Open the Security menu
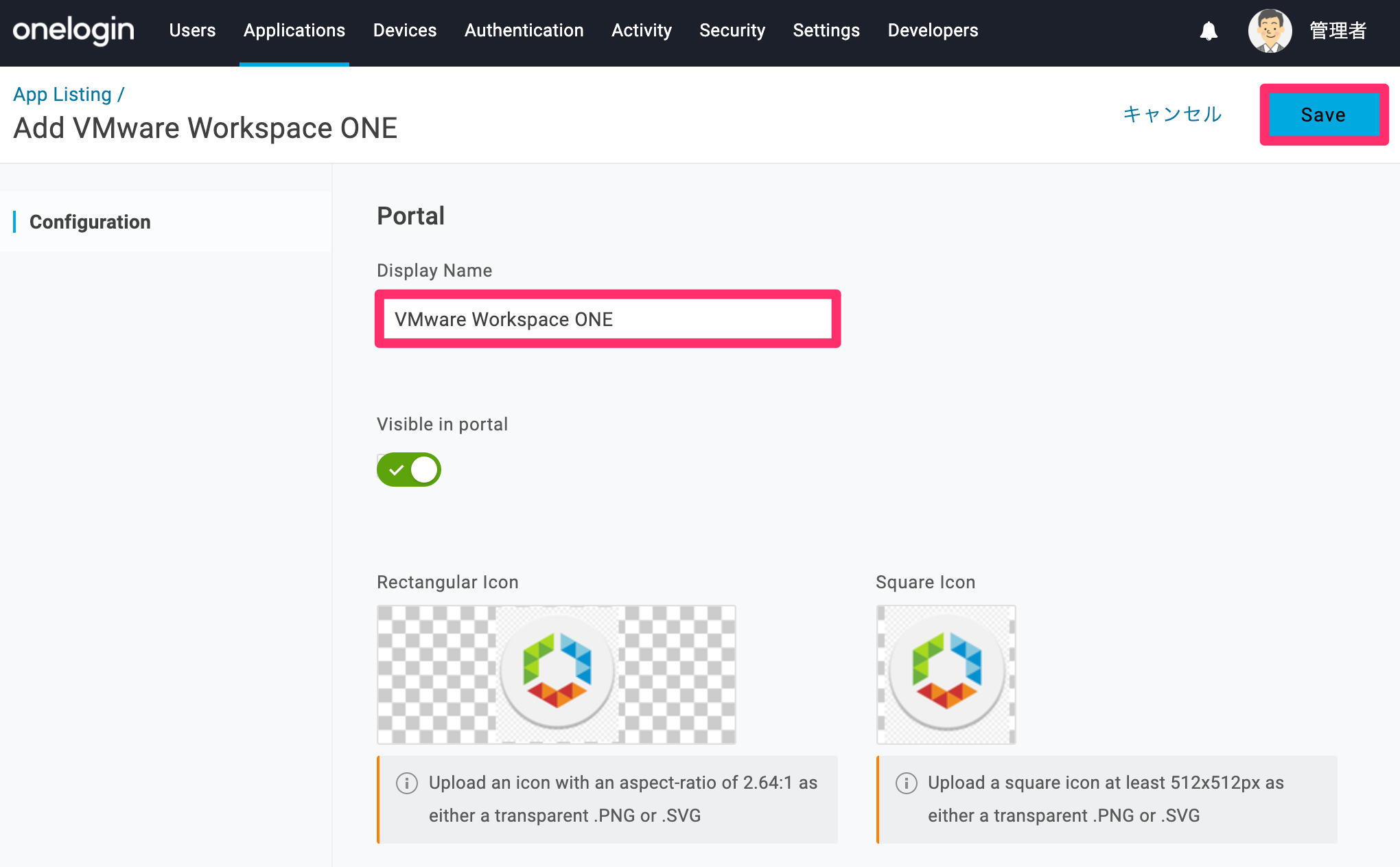Image resolution: width=1400 pixels, height=867 pixels. pyautogui.click(x=732, y=30)
